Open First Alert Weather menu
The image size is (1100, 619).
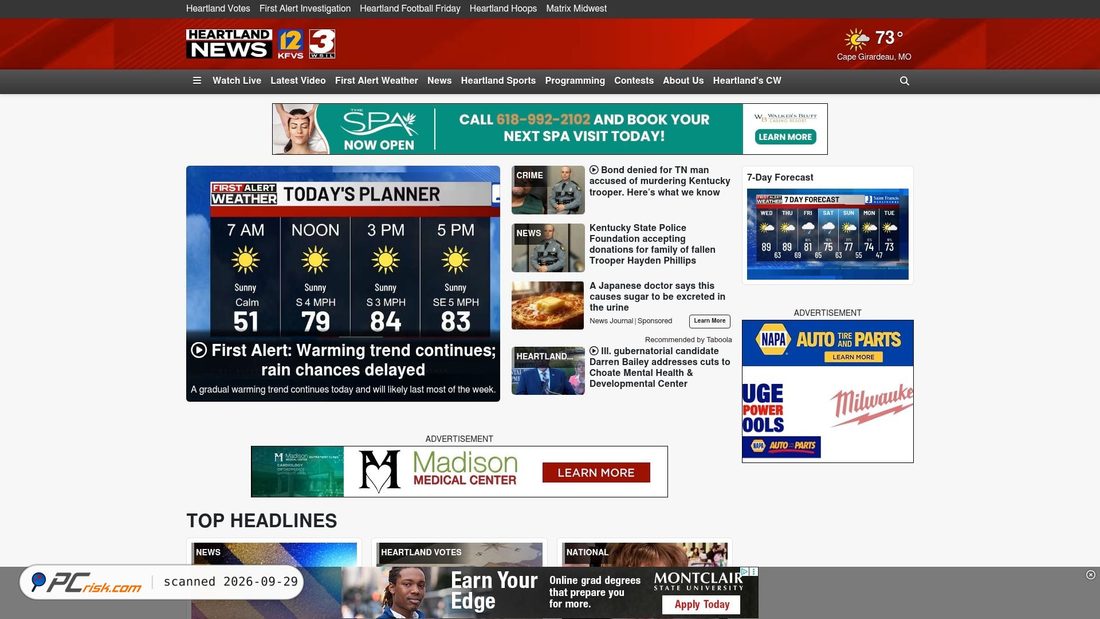coord(377,81)
